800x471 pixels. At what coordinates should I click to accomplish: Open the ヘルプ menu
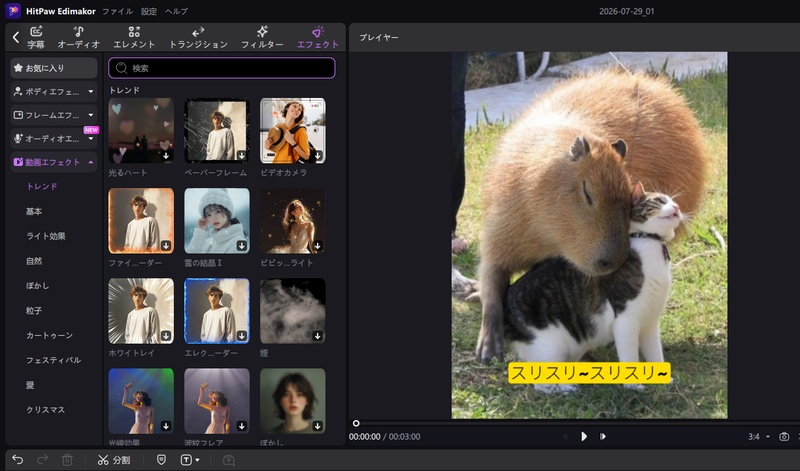[x=177, y=11]
